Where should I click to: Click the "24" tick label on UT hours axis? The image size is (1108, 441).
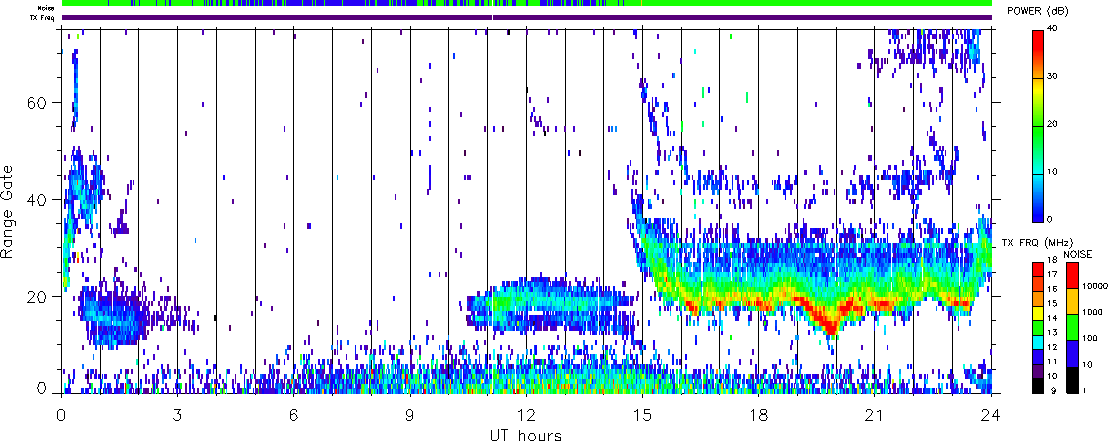991,415
